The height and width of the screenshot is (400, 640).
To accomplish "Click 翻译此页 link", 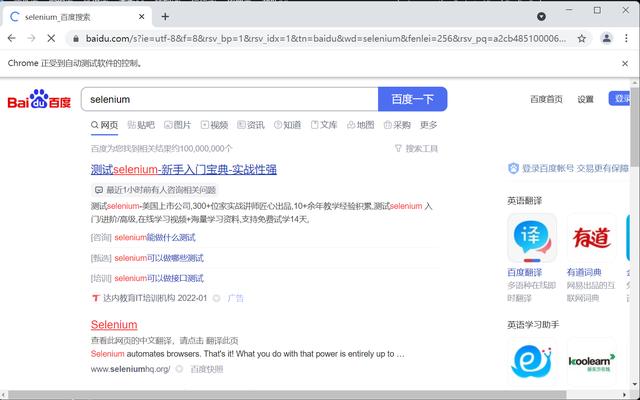I will pos(222,340).
